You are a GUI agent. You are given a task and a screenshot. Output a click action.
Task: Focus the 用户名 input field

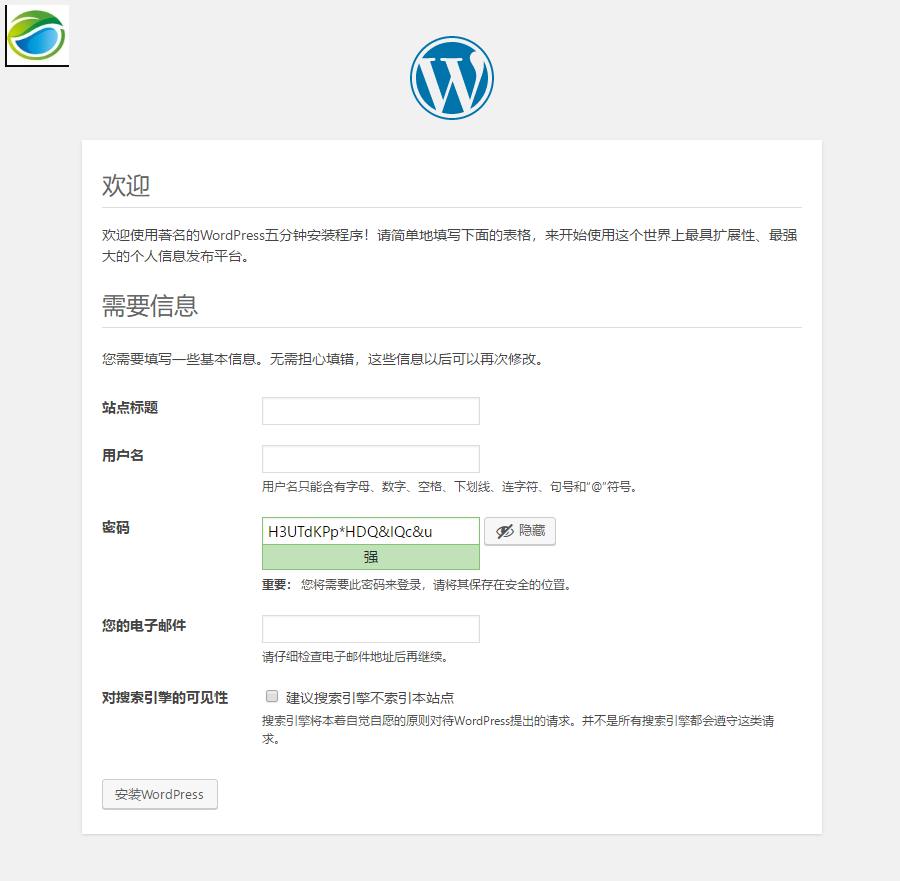371,459
